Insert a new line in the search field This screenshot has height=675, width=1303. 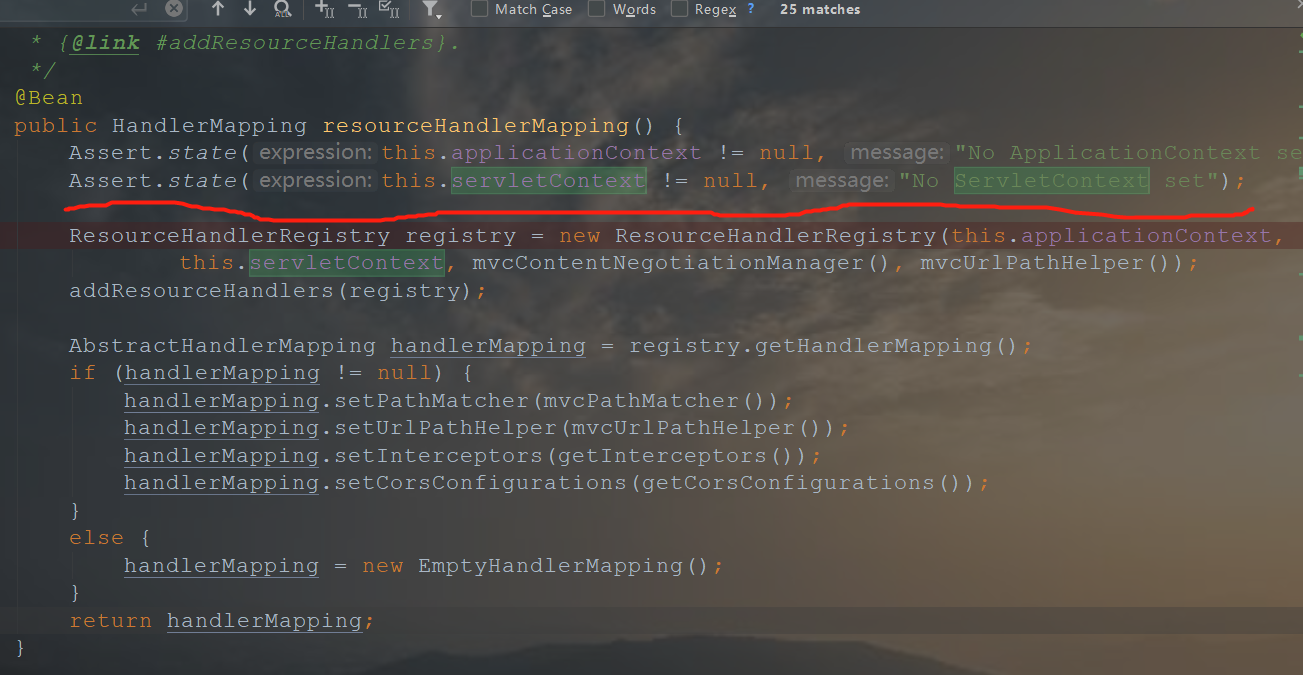click(x=139, y=9)
